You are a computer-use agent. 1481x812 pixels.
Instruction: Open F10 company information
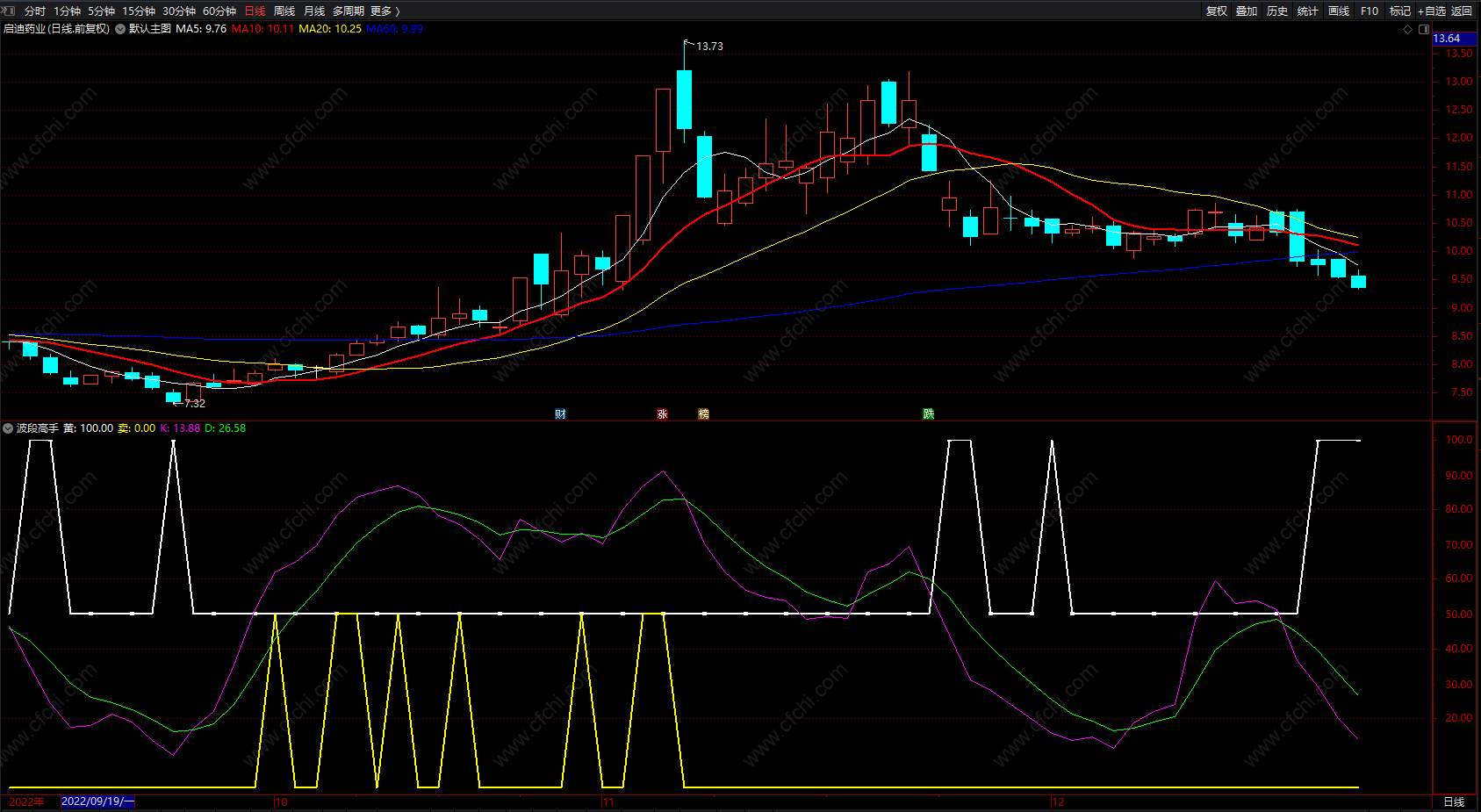pos(1369,11)
